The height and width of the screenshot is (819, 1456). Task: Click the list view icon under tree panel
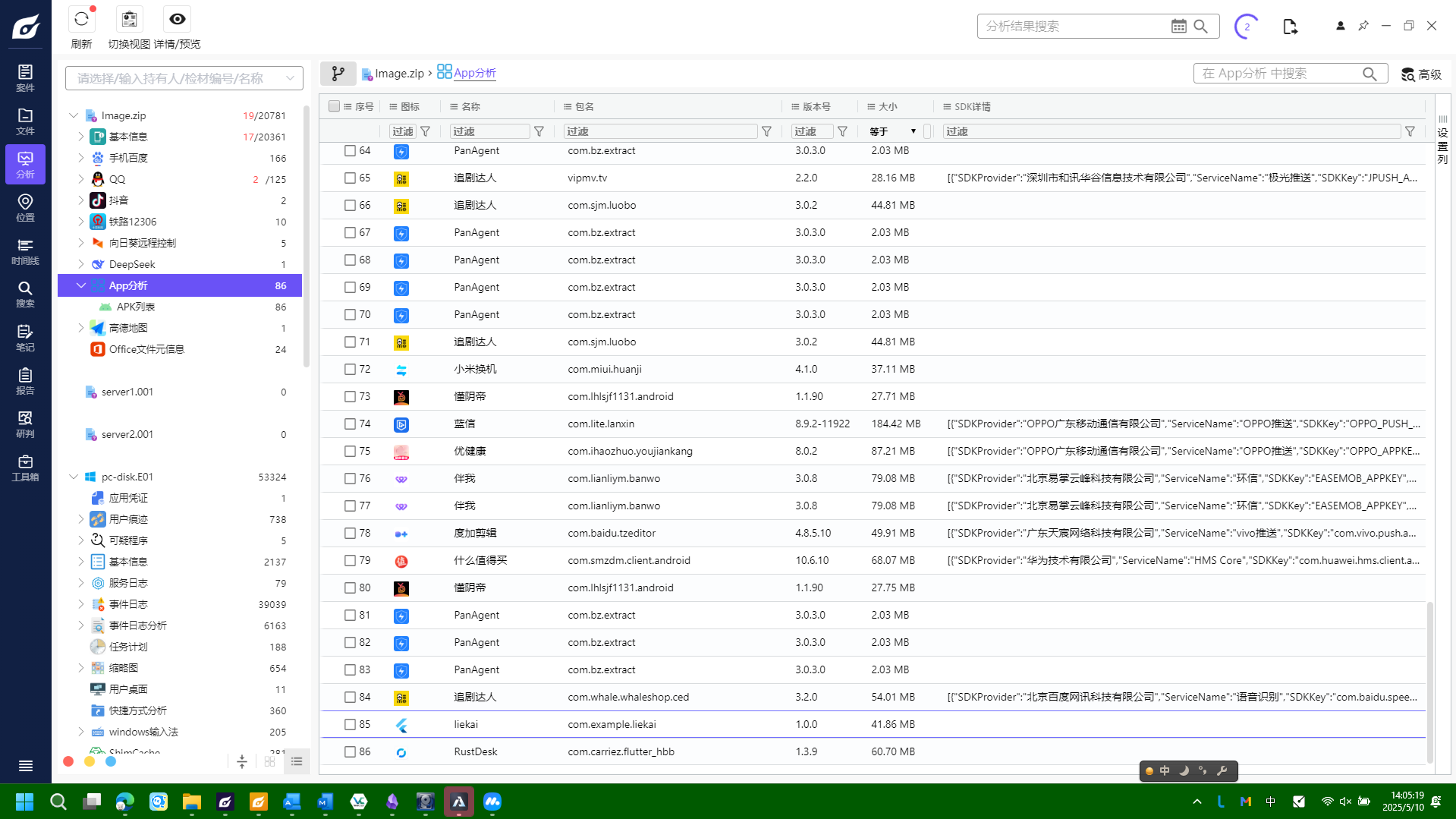(297, 761)
